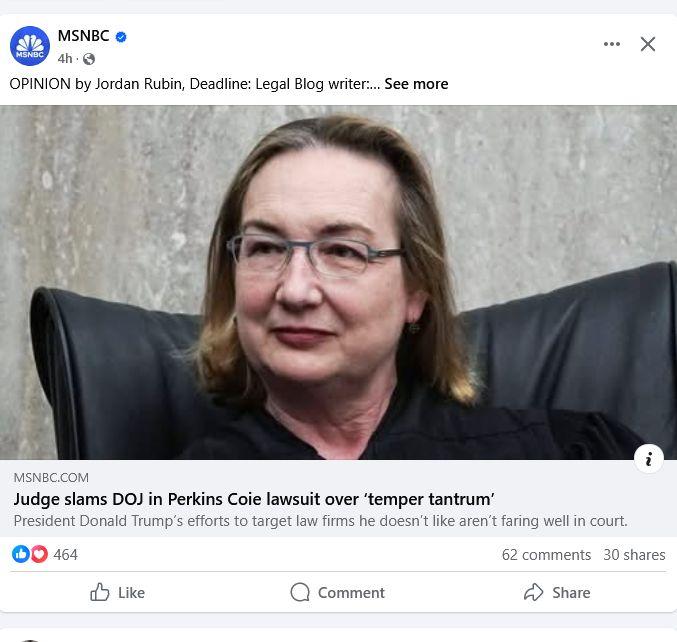Screen dimensions: 677x642
Task: Open the MSNBC profile logo
Action: (30, 46)
